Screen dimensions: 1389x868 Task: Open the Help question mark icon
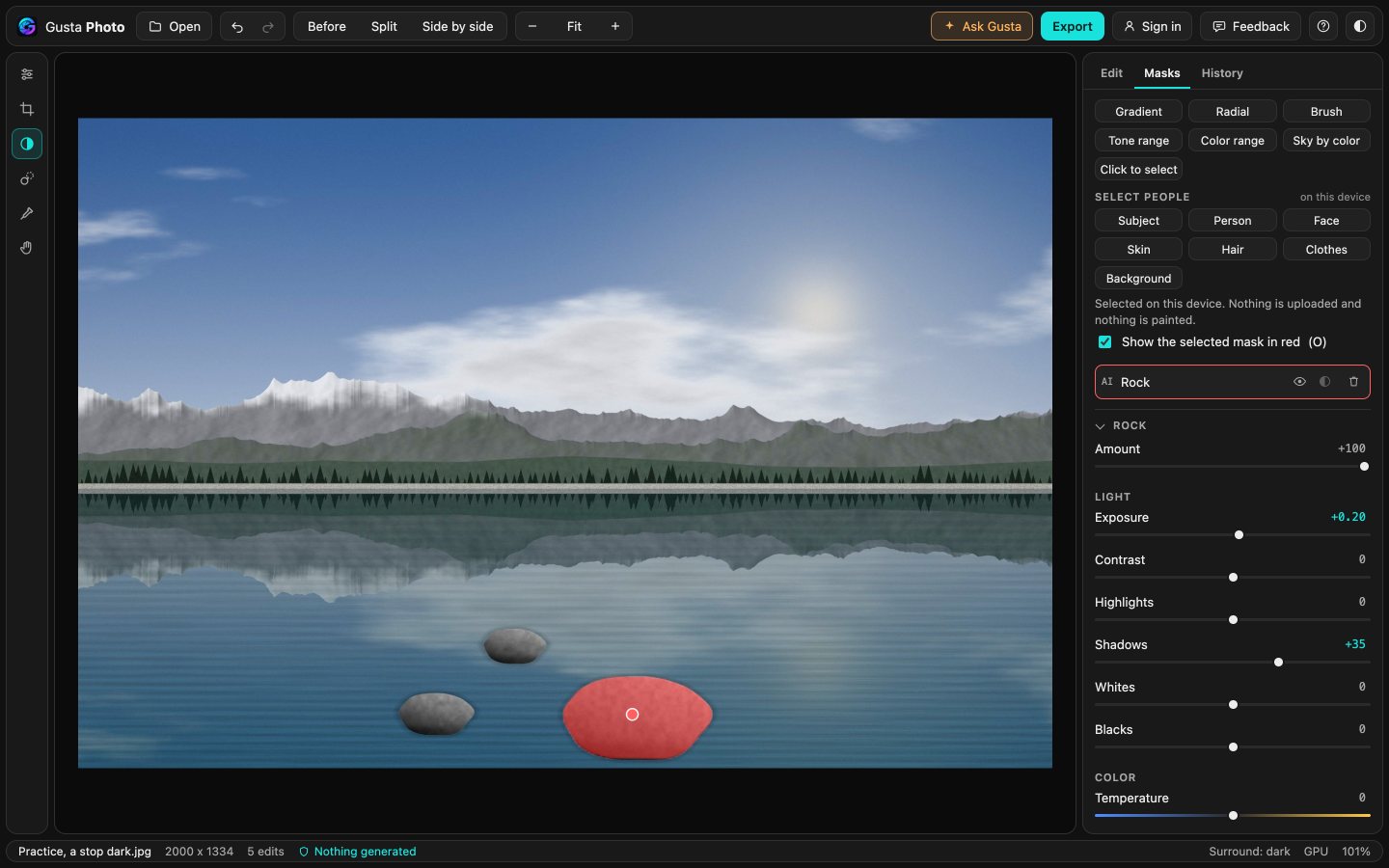click(x=1323, y=27)
